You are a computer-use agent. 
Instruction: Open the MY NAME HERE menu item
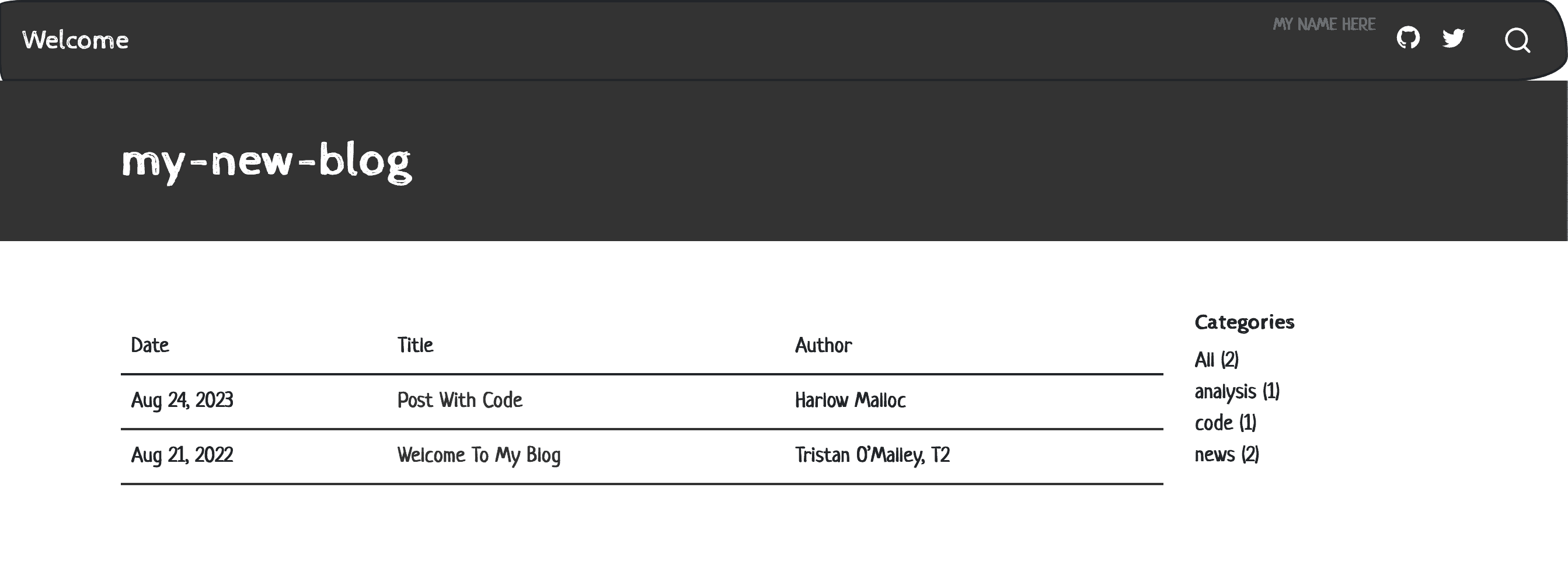pyautogui.click(x=1324, y=25)
